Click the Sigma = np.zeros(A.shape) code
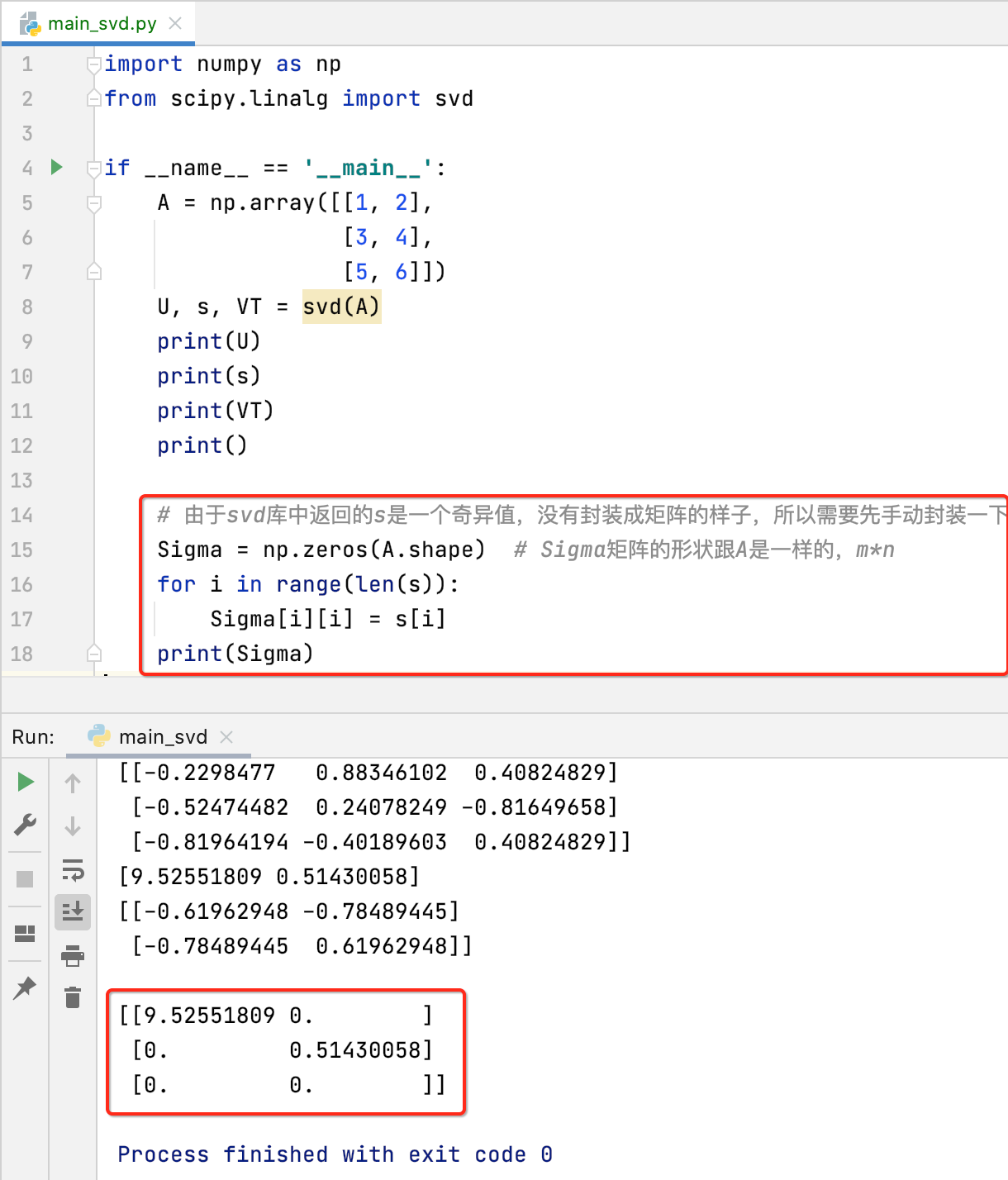This screenshot has height=1180, width=1008. pos(321,550)
